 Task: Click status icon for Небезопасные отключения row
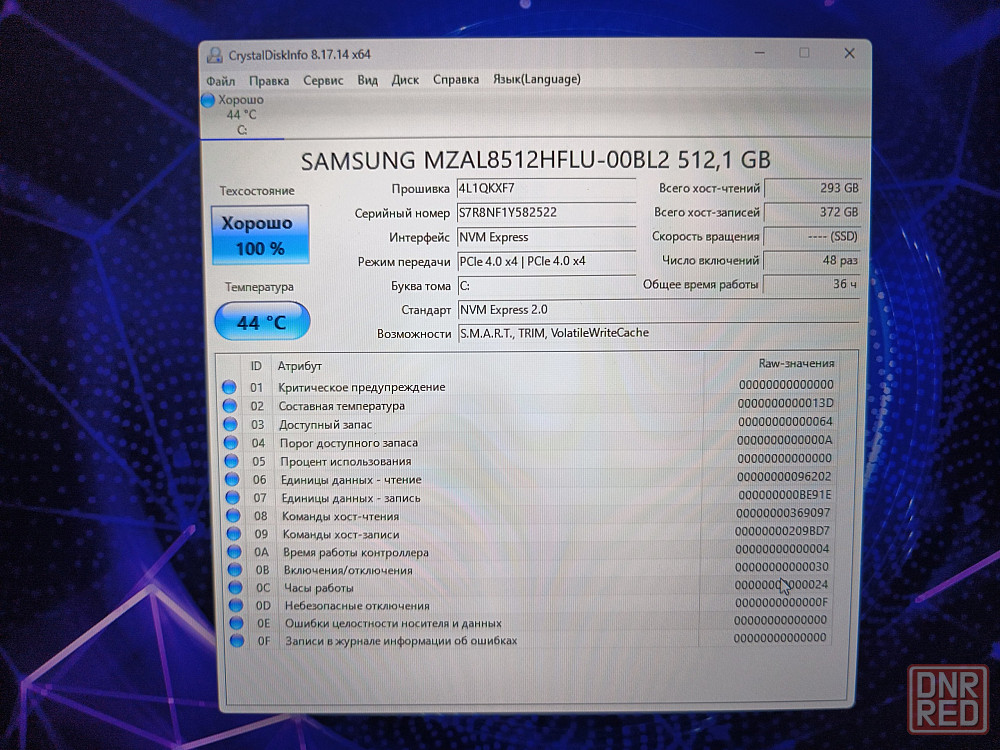(236, 606)
